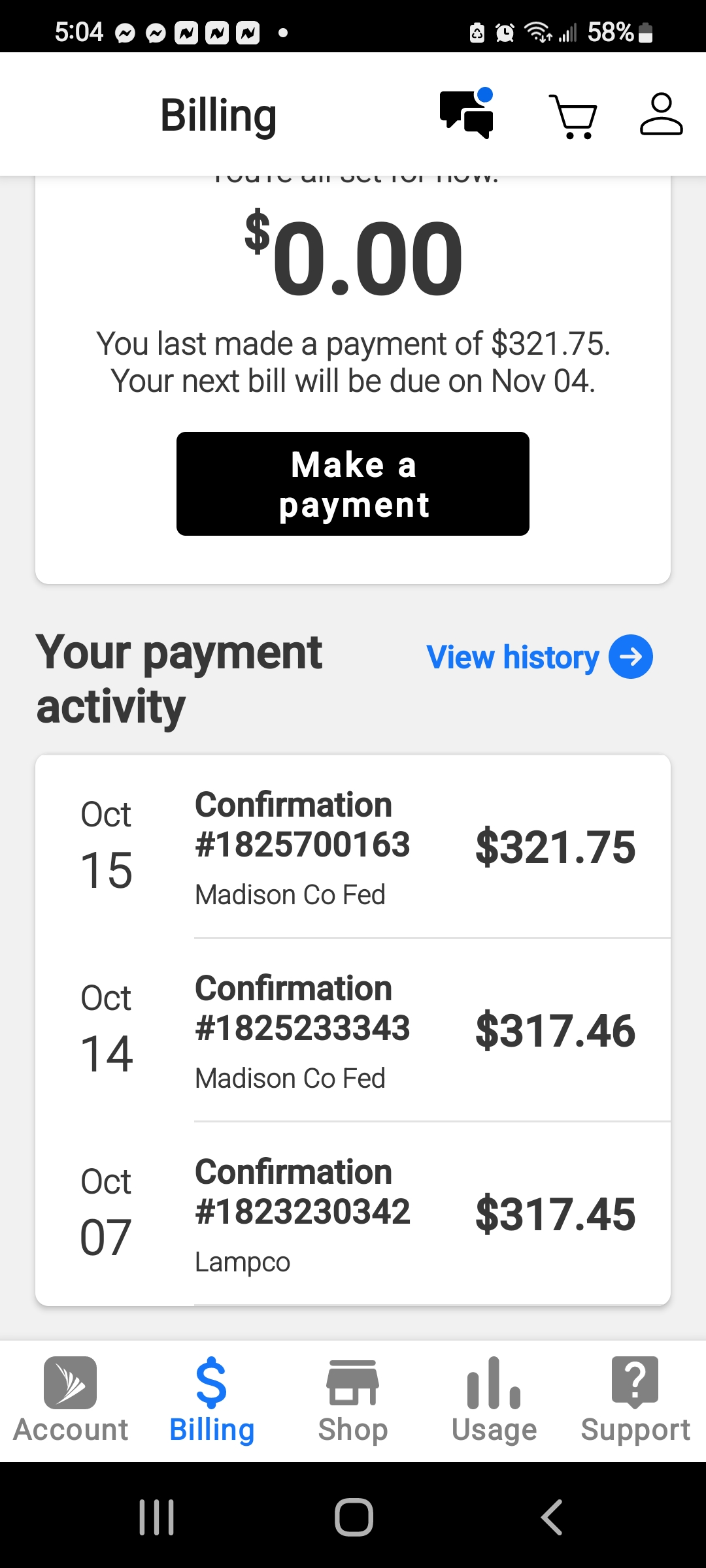The width and height of the screenshot is (706, 1568).
Task: Tap the Android recent apps button
Action: 157,1516
